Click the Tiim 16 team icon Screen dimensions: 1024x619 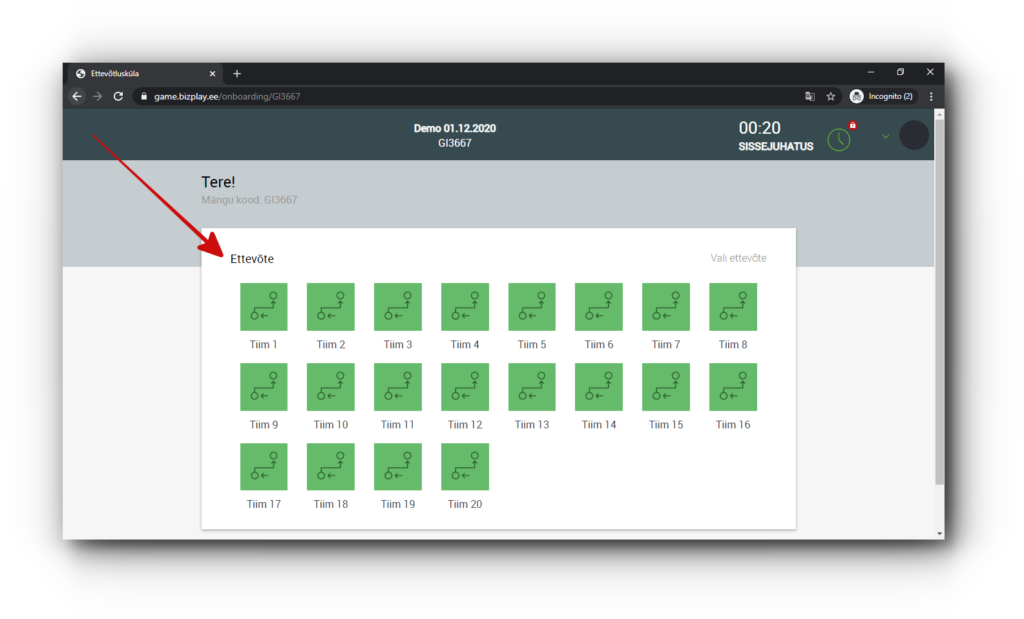pos(732,387)
